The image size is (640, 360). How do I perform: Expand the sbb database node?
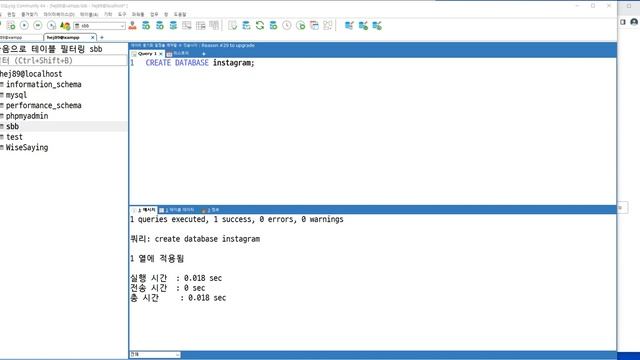point(2,127)
